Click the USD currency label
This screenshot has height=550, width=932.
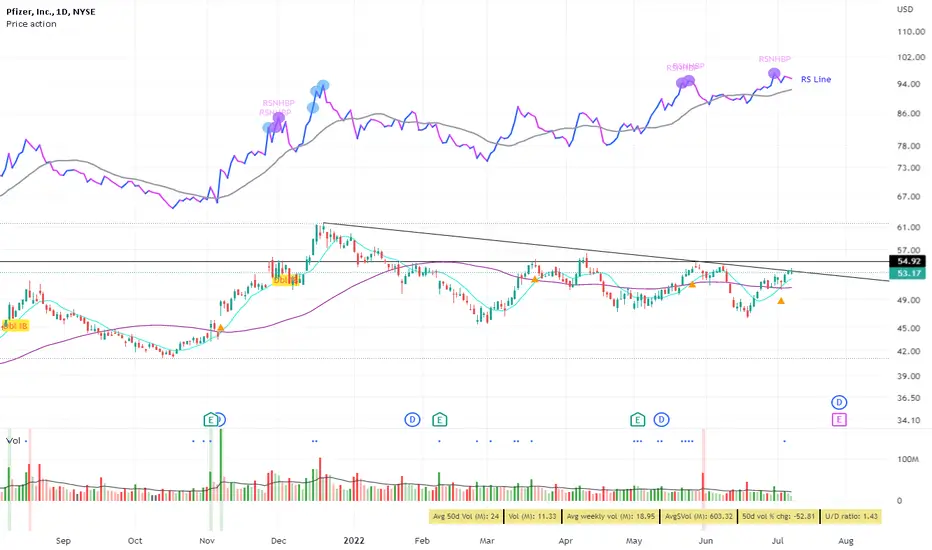(905, 9)
